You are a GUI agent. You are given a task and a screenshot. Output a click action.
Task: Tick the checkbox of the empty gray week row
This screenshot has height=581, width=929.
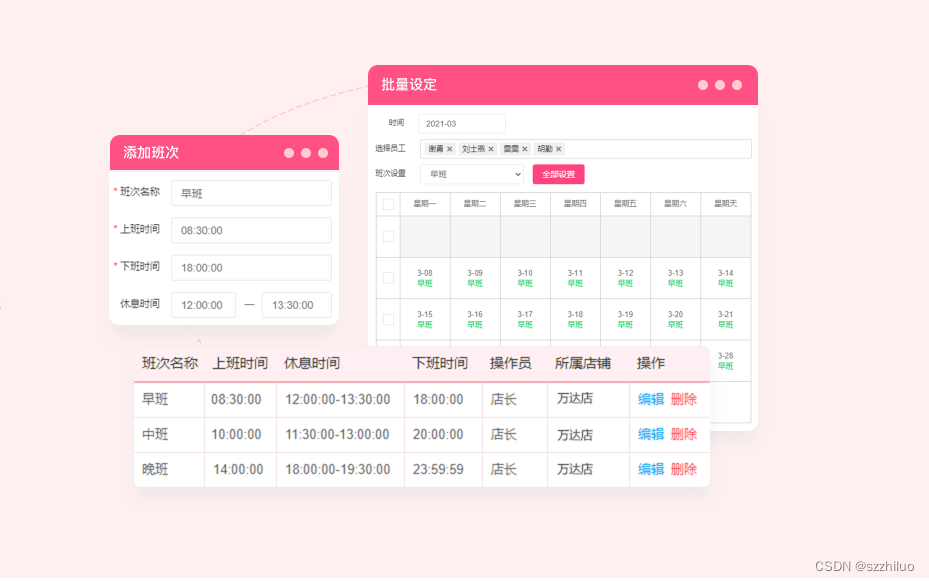[389, 237]
